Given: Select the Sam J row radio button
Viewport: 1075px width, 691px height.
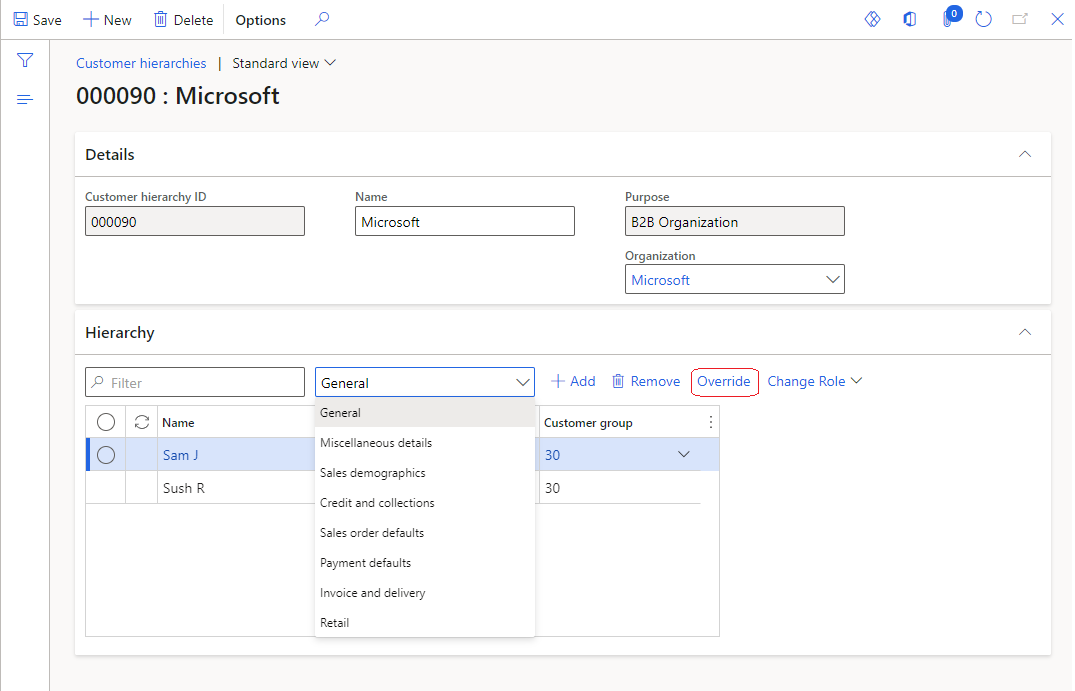Looking at the screenshot, I should pyautogui.click(x=106, y=454).
